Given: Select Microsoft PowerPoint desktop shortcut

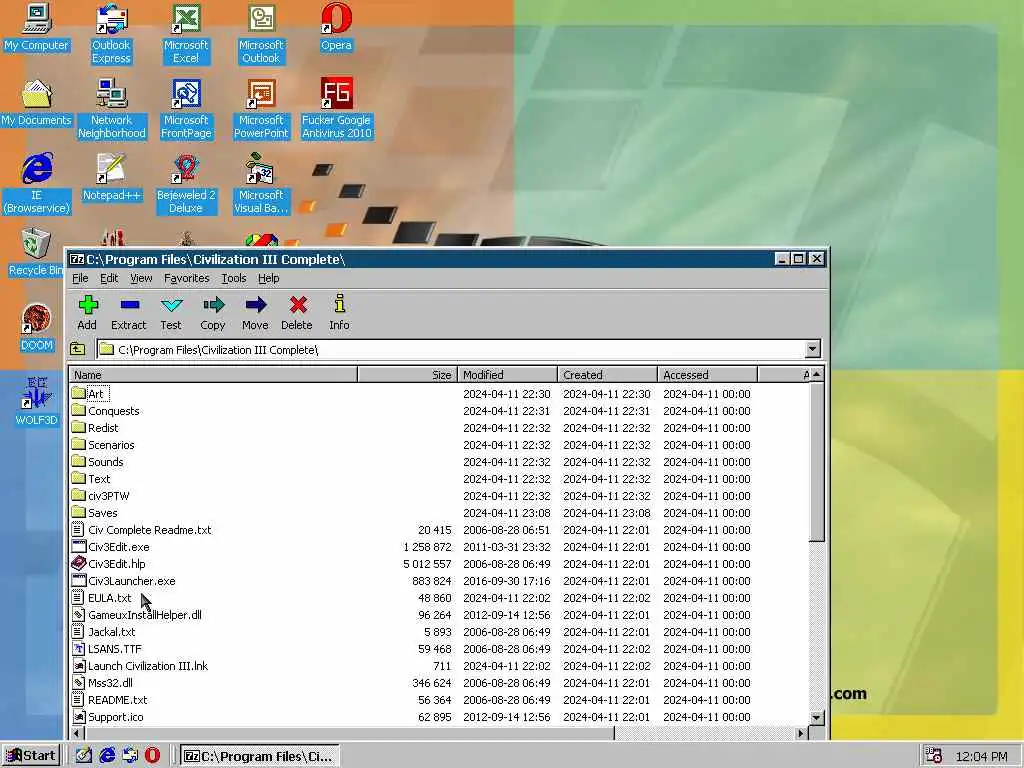Looking at the screenshot, I should point(261,109).
